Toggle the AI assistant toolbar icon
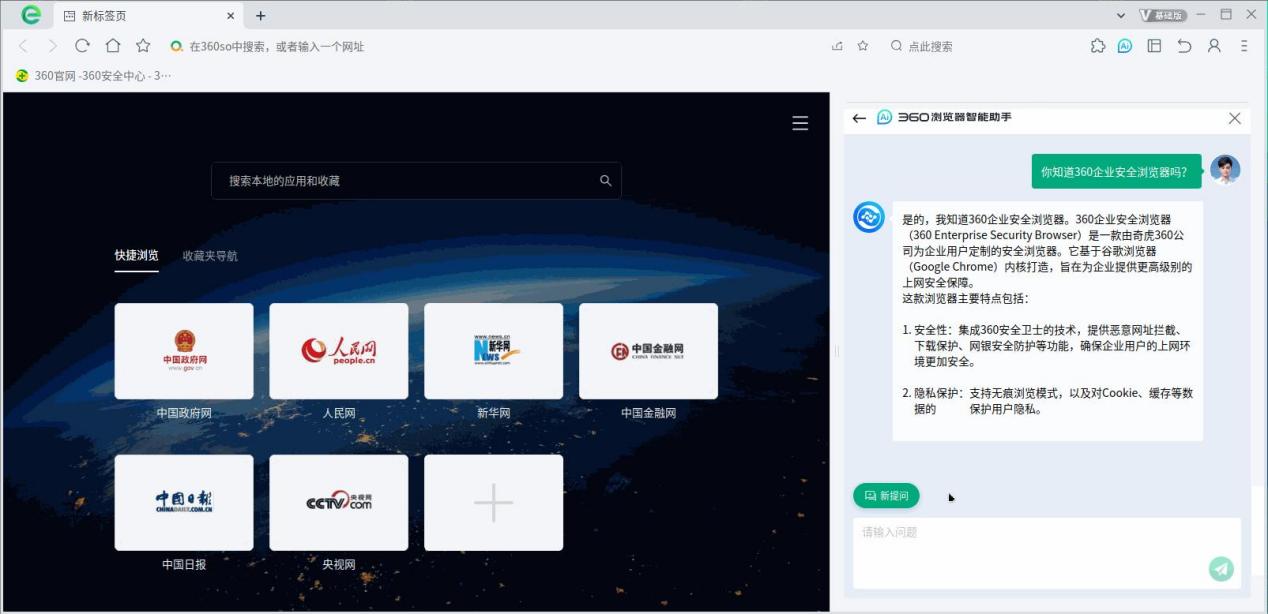The height and width of the screenshot is (614, 1268). pyautogui.click(x=1125, y=46)
